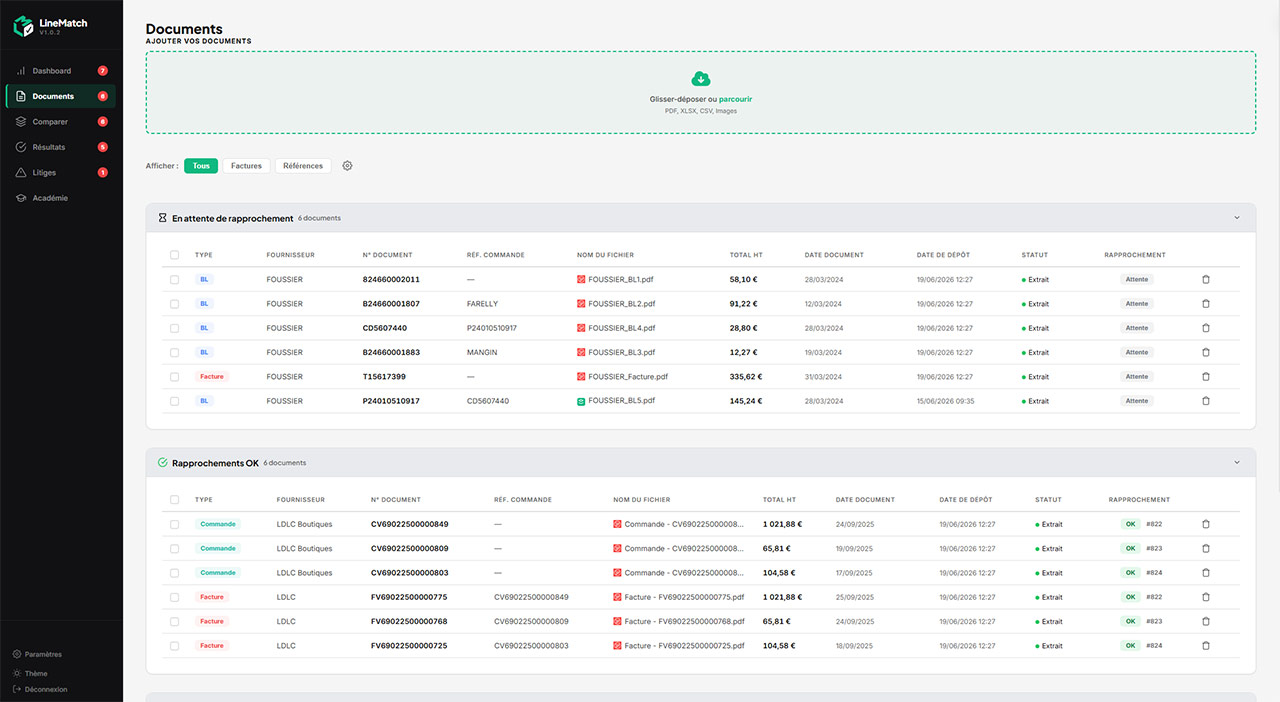The image size is (1280, 702).
Task: Click OK badge of rapprochement #822 on Commande row
Action: [x=1131, y=524]
